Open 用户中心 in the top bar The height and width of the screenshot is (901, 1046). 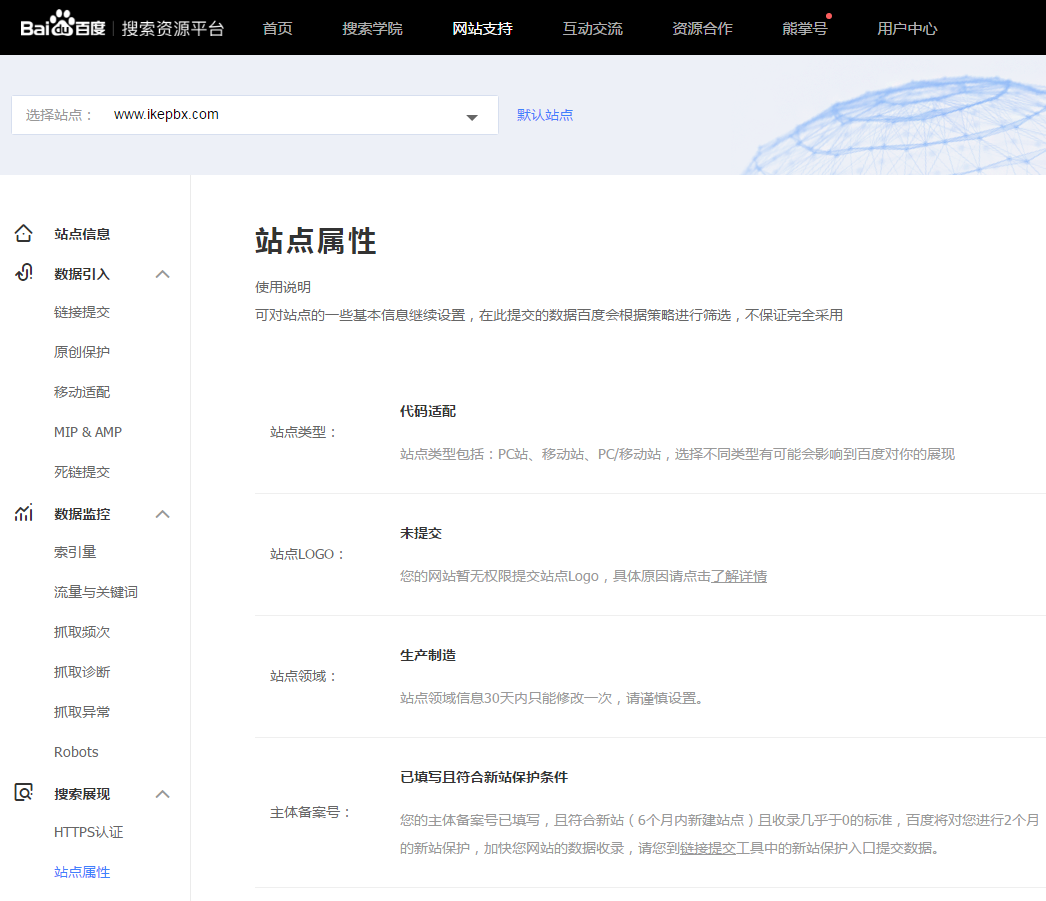907,29
